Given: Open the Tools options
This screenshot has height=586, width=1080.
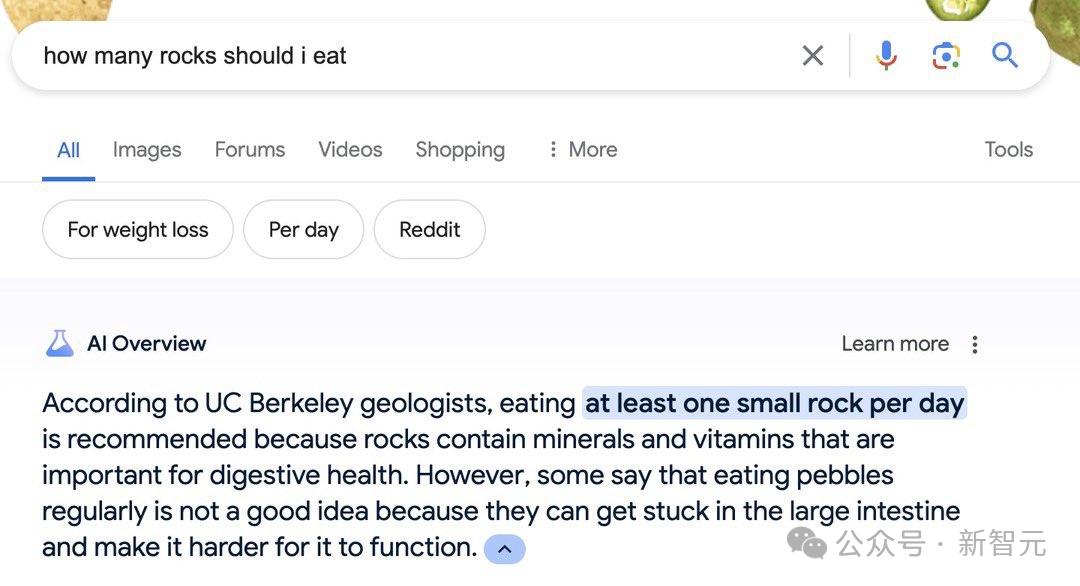Looking at the screenshot, I should tap(1008, 150).
